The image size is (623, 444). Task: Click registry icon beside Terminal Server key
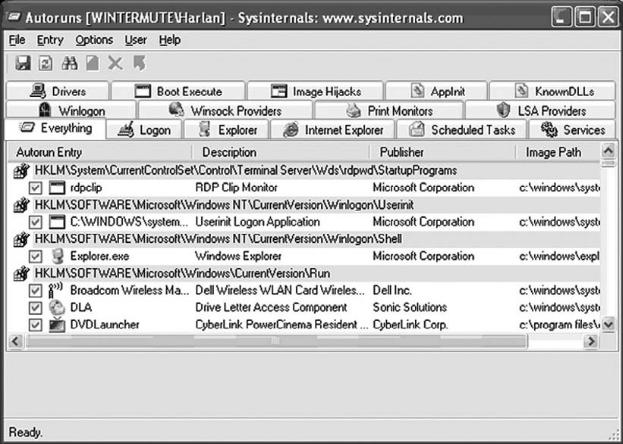point(21,171)
